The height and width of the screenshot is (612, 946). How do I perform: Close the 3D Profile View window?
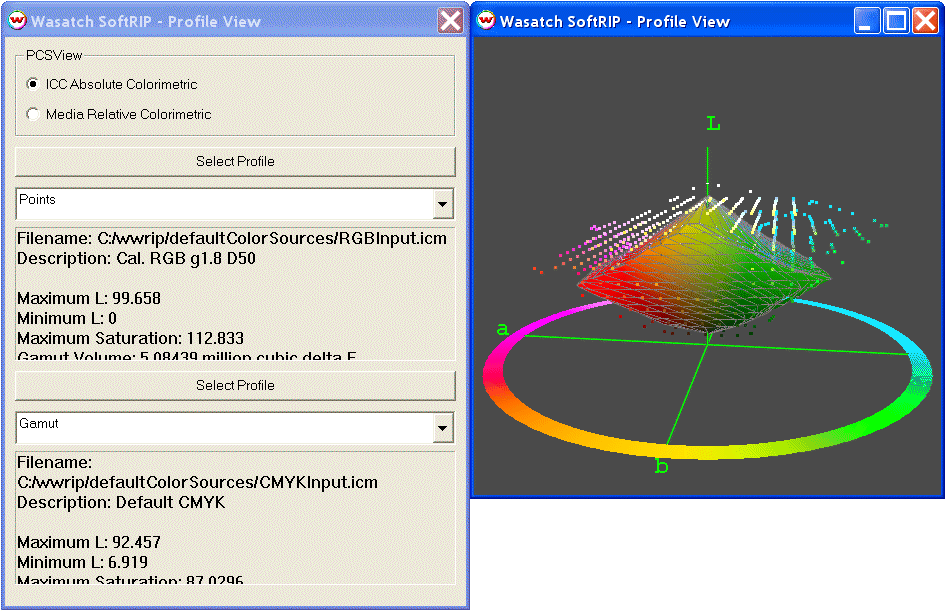pos(925,21)
